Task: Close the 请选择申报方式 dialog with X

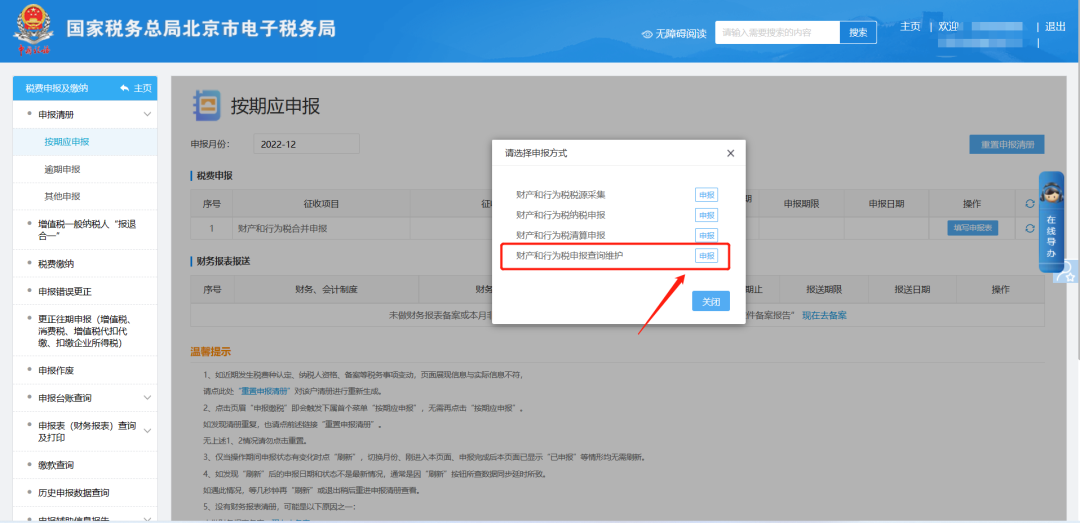Action: click(x=730, y=153)
